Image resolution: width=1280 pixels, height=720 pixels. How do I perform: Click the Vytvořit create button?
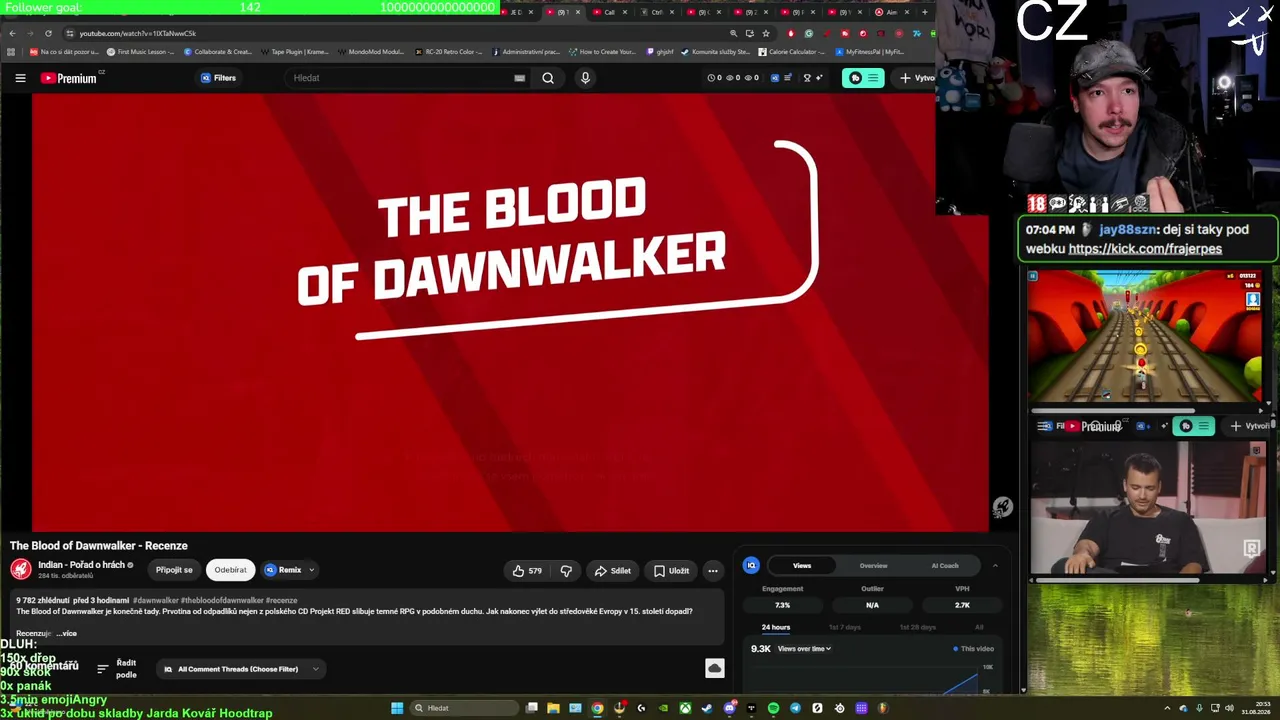[916, 78]
